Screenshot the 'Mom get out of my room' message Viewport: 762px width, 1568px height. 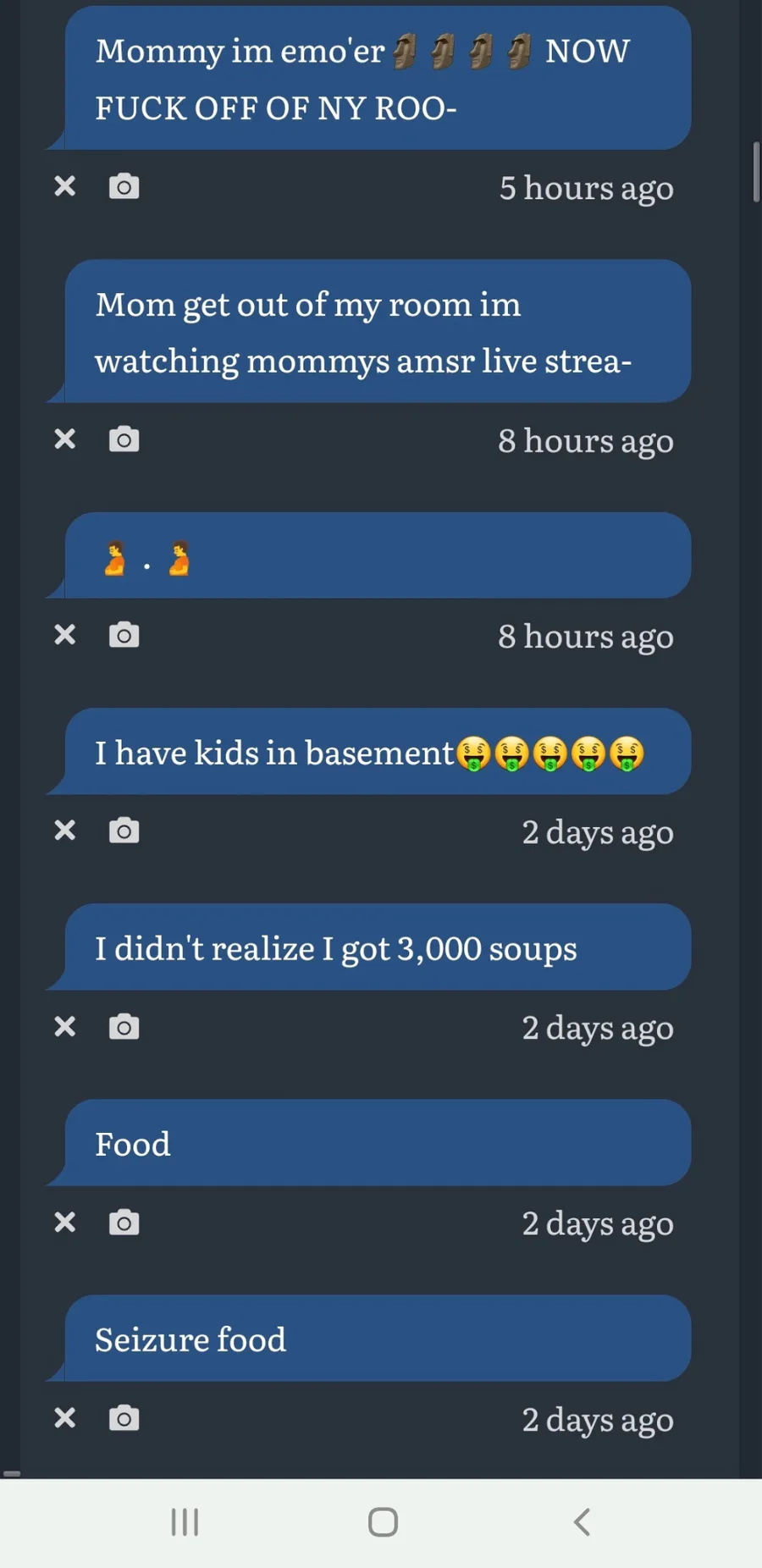(124, 439)
